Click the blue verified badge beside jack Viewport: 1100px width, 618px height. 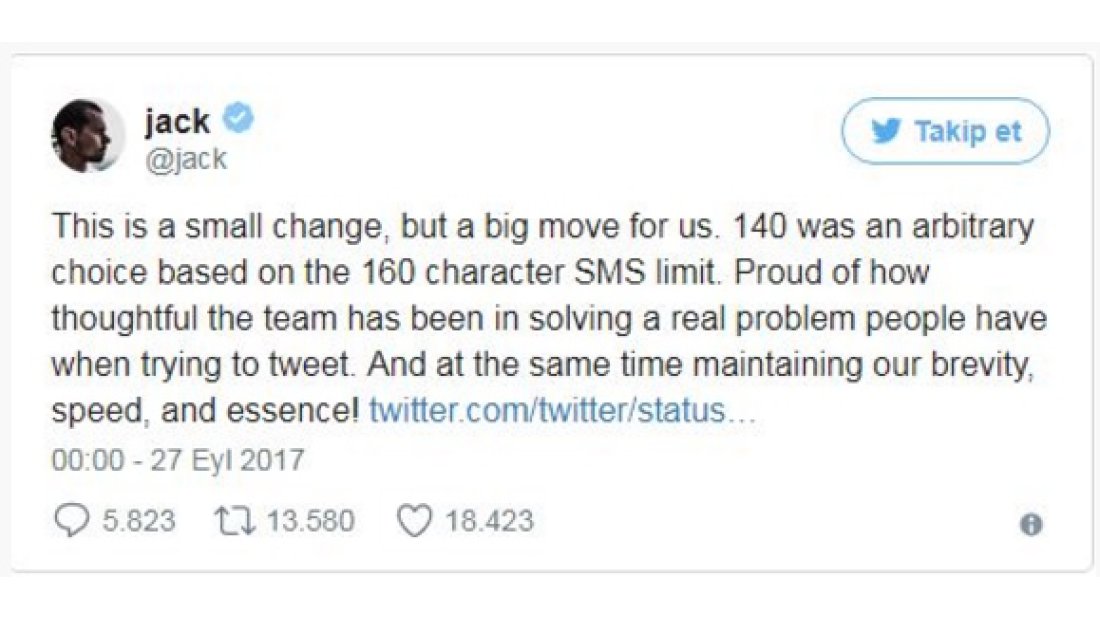click(238, 120)
